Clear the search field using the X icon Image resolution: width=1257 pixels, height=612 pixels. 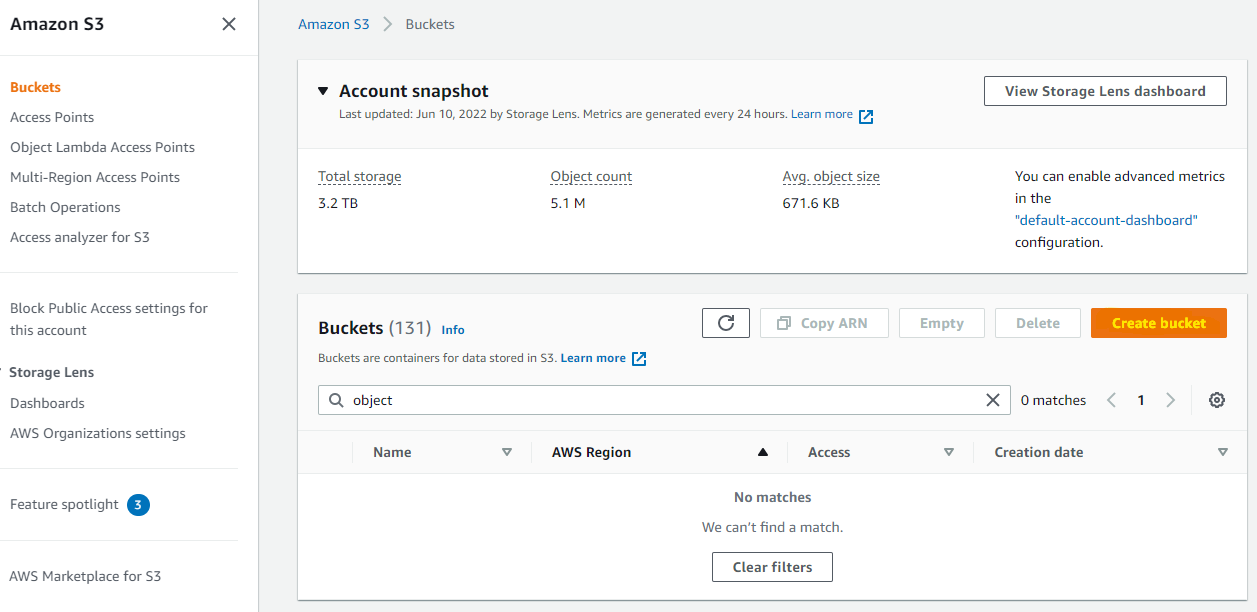[x=993, y=399]
